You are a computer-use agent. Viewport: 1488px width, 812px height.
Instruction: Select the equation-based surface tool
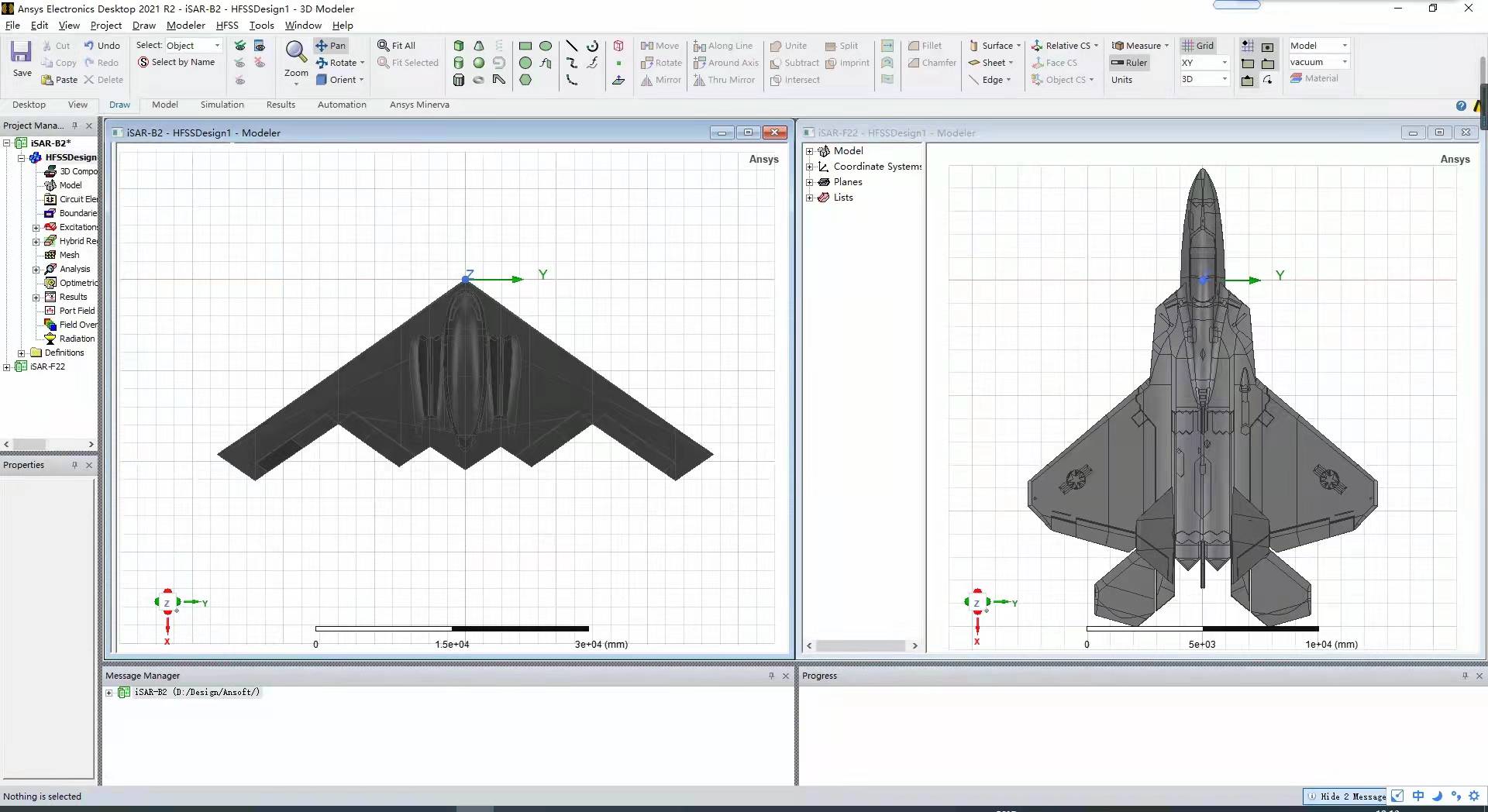(x=546, y=63)
